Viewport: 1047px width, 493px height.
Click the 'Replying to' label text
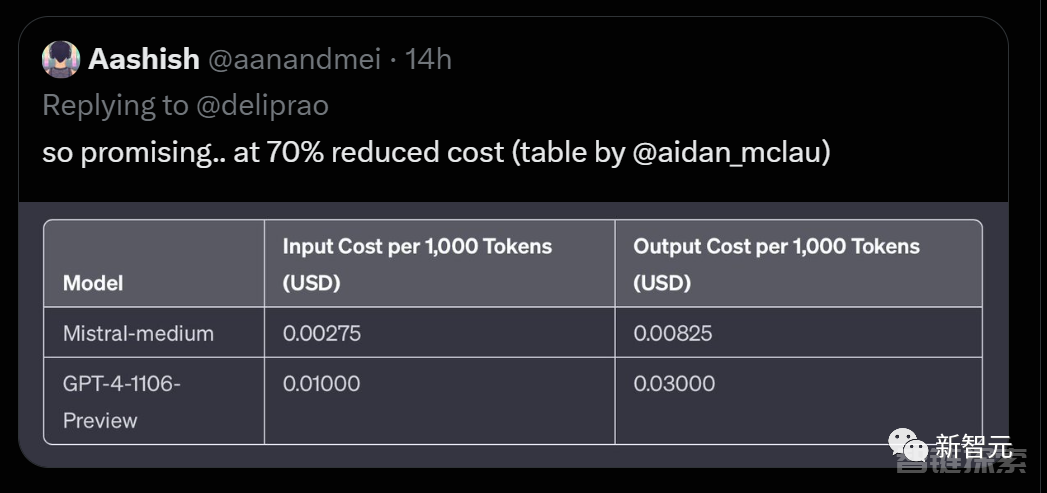(115, 106)
